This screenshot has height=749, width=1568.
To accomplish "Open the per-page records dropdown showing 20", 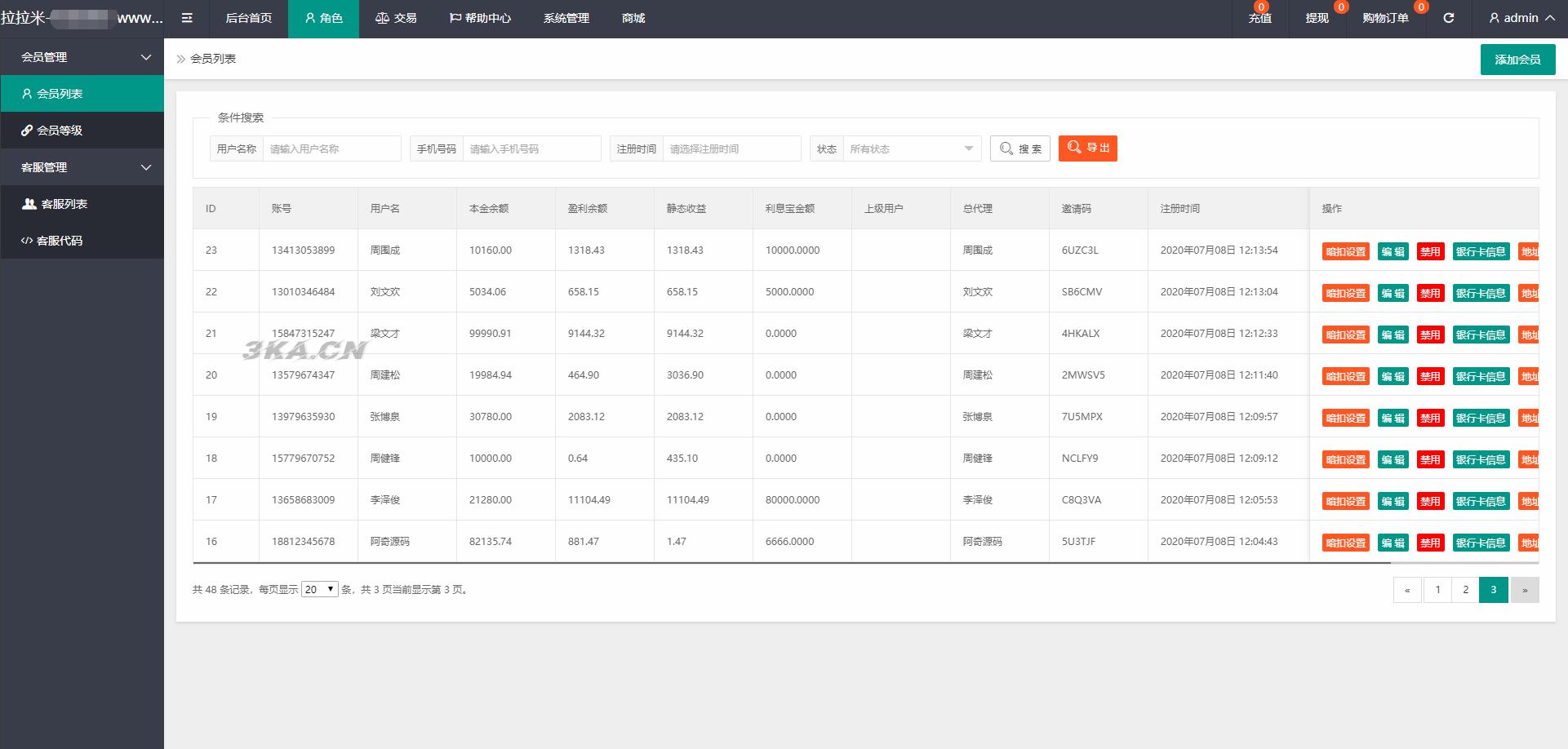I will [x=320, y=589].
